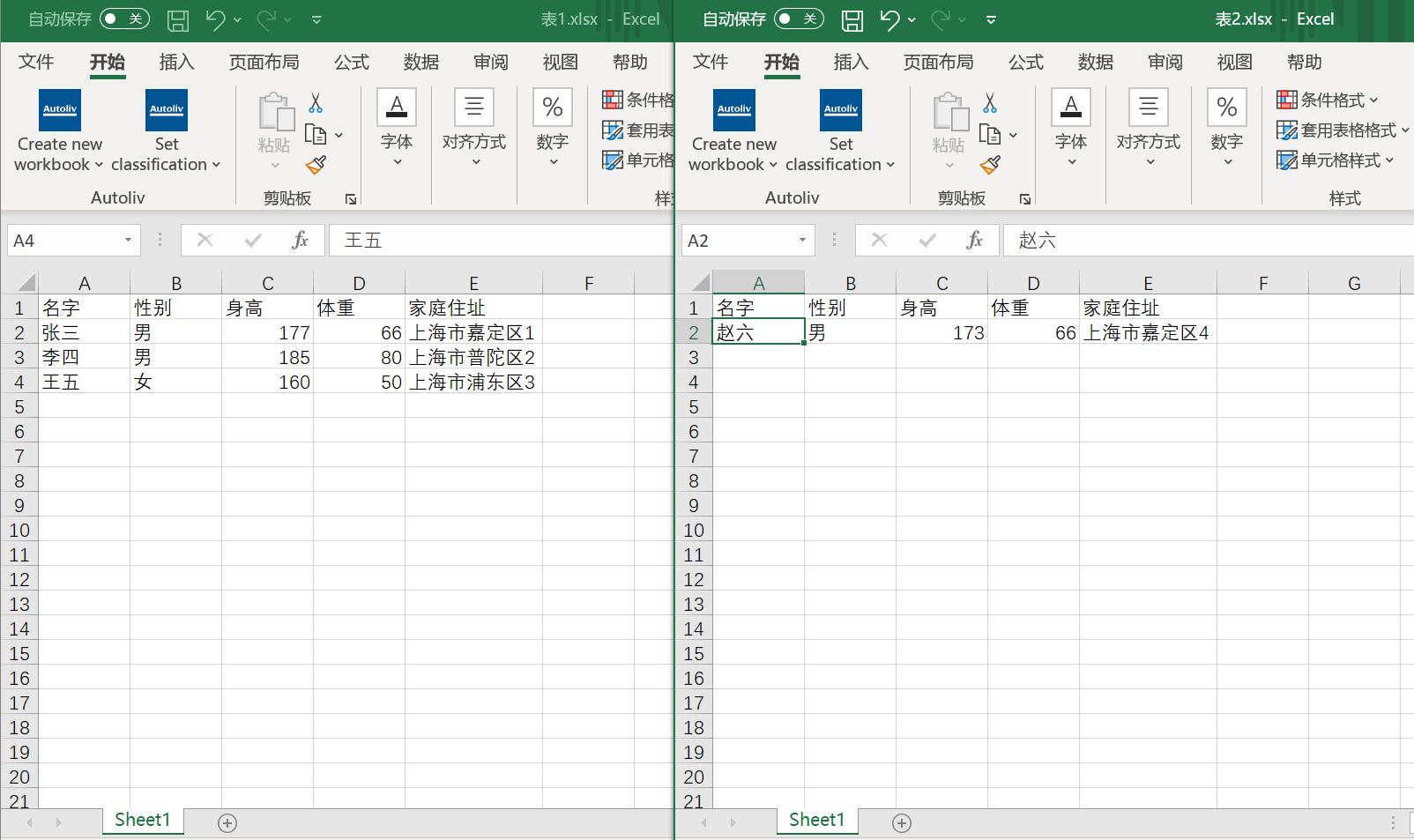Screen dimensions: 1414x840
Task: Click the Format Painter icon in 表1.xlsx
Action: [316, 166]
